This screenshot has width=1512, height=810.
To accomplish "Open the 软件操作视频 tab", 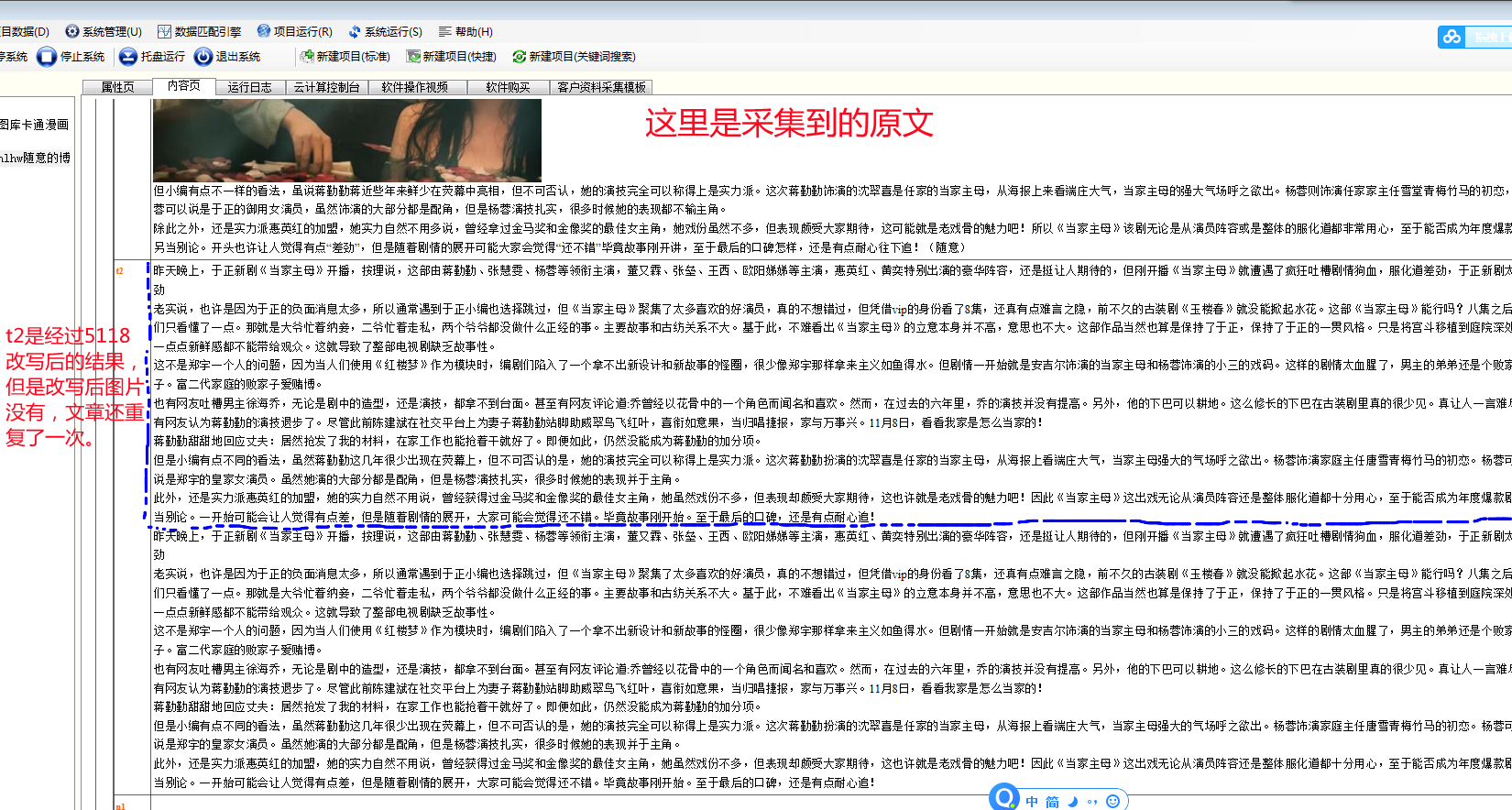I will click(x=414, y=87).
